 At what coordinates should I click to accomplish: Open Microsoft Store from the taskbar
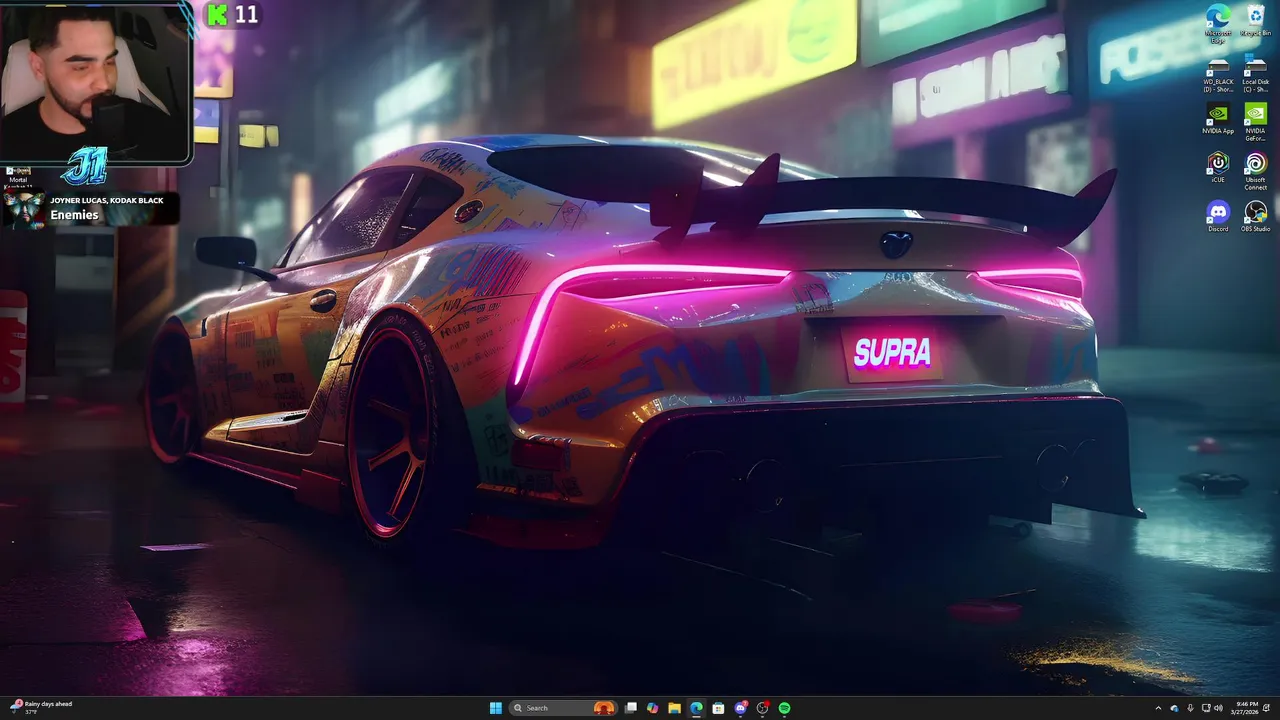click(x=718, y=708)
